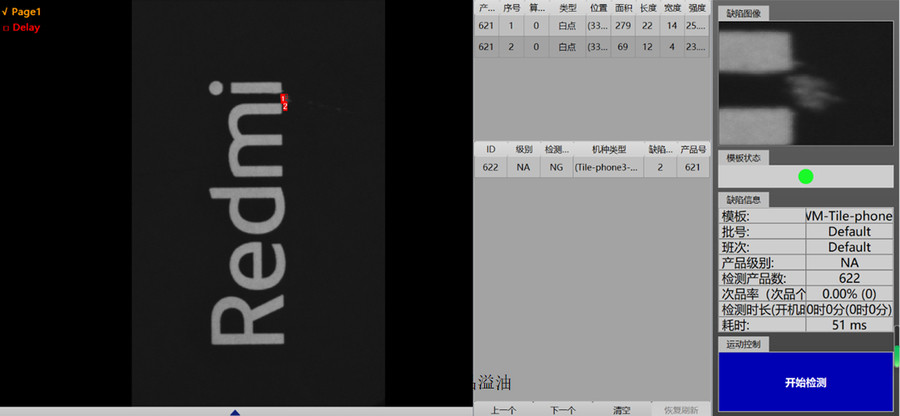Click the Tile-phone3 model type cell
900x416 pixels.
608,168
